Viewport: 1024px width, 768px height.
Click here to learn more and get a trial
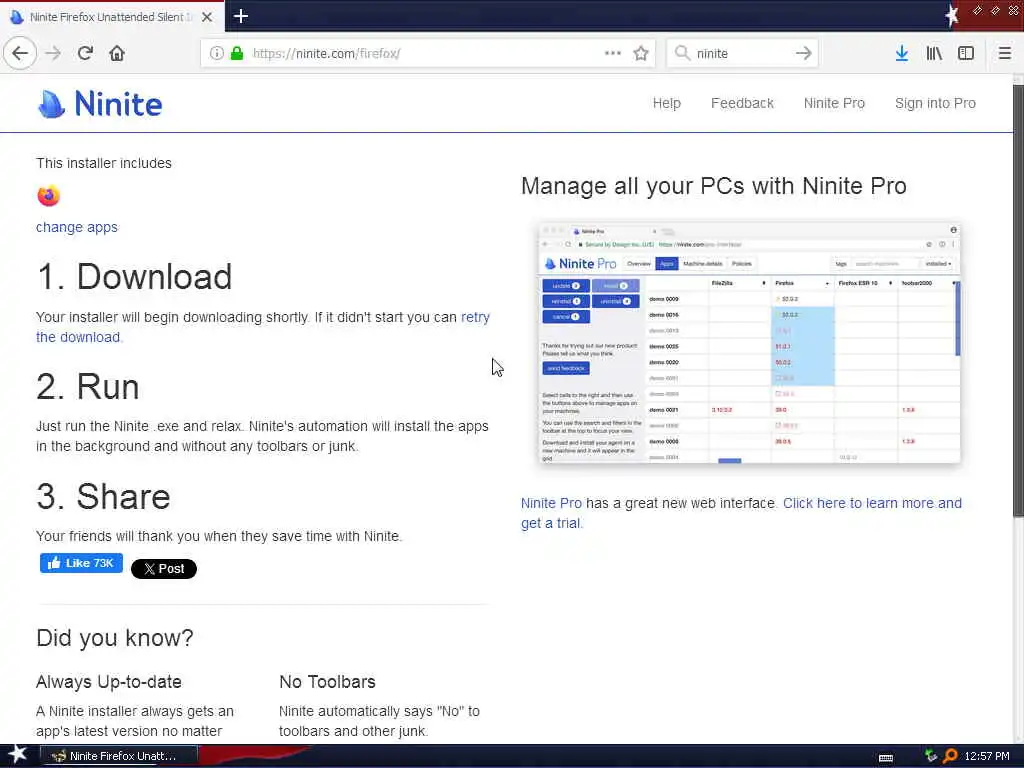click(872, 503)
